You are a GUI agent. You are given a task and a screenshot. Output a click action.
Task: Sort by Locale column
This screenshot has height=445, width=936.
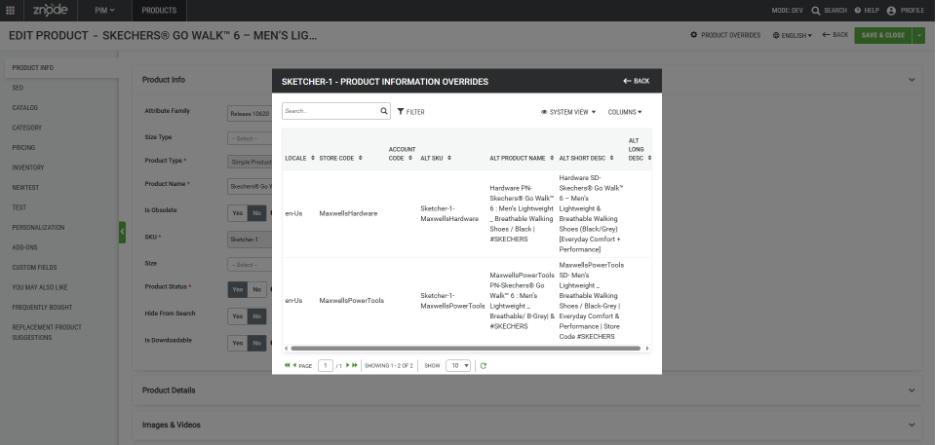tap(300, 158)
